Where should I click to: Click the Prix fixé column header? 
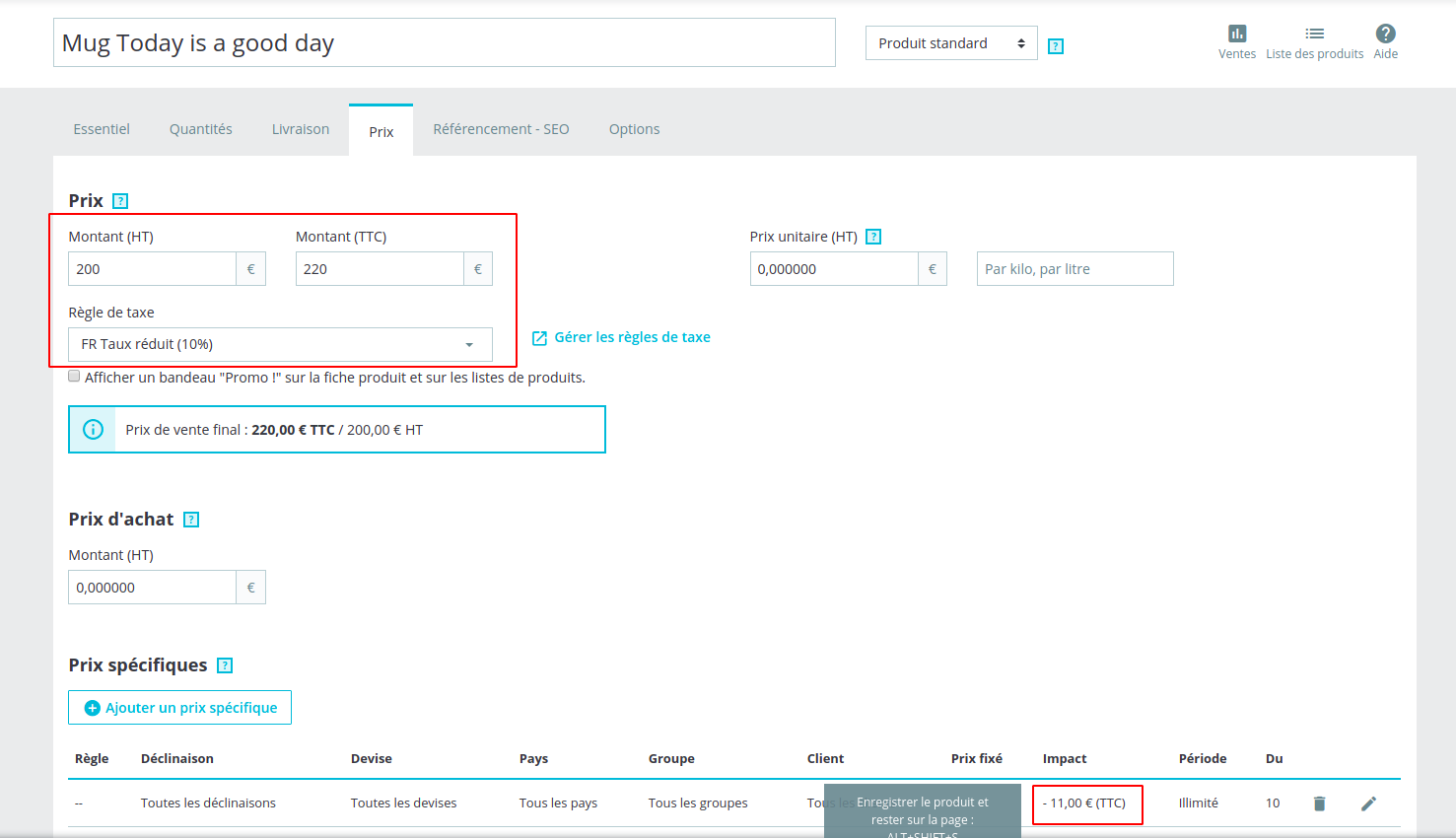pos(977,758)
